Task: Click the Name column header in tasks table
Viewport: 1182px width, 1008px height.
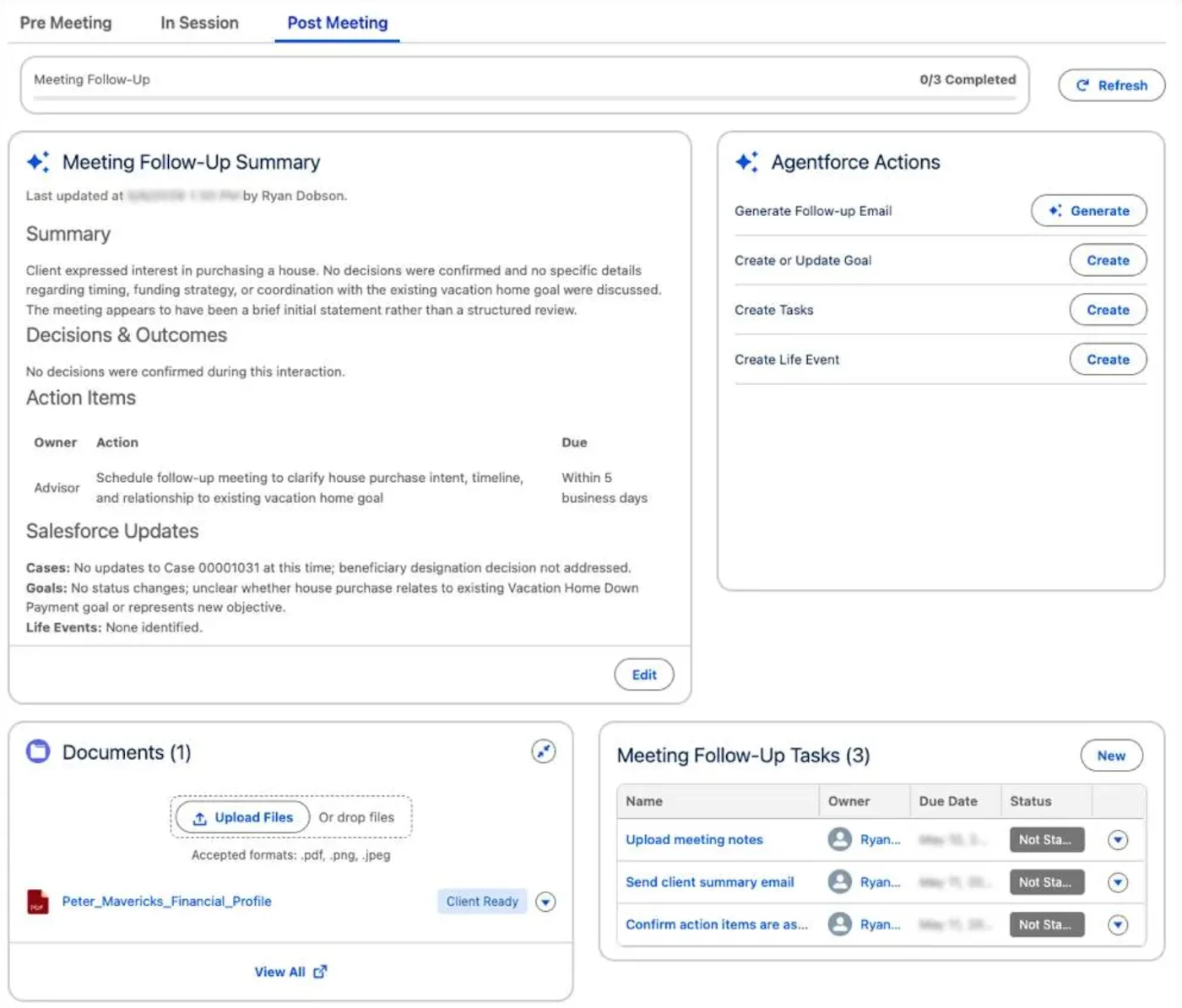Action: (x=718, y=801)
